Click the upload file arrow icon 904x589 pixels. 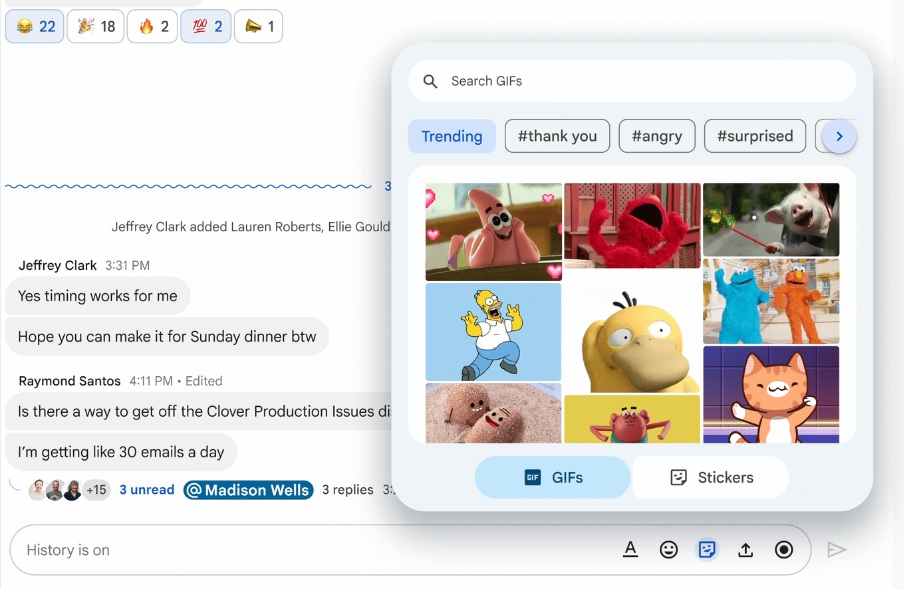tap(745, 549)
